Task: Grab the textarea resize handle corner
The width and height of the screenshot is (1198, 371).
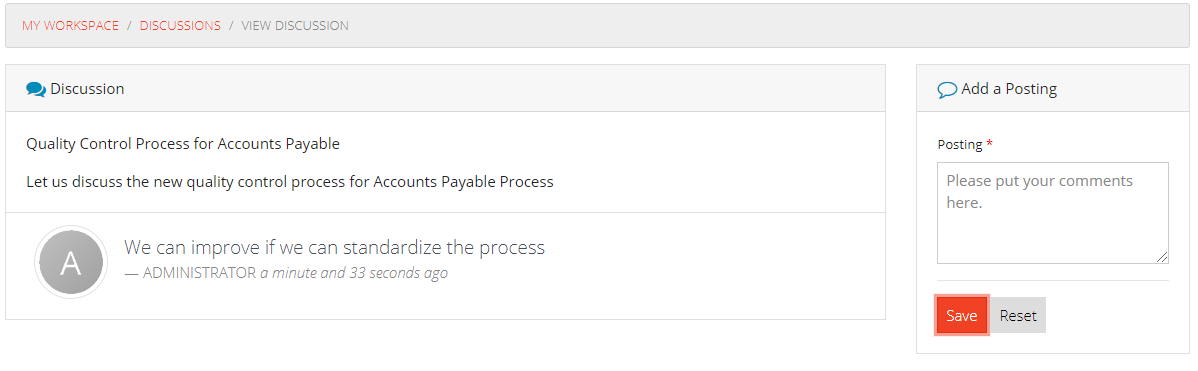Action: 1162,257
